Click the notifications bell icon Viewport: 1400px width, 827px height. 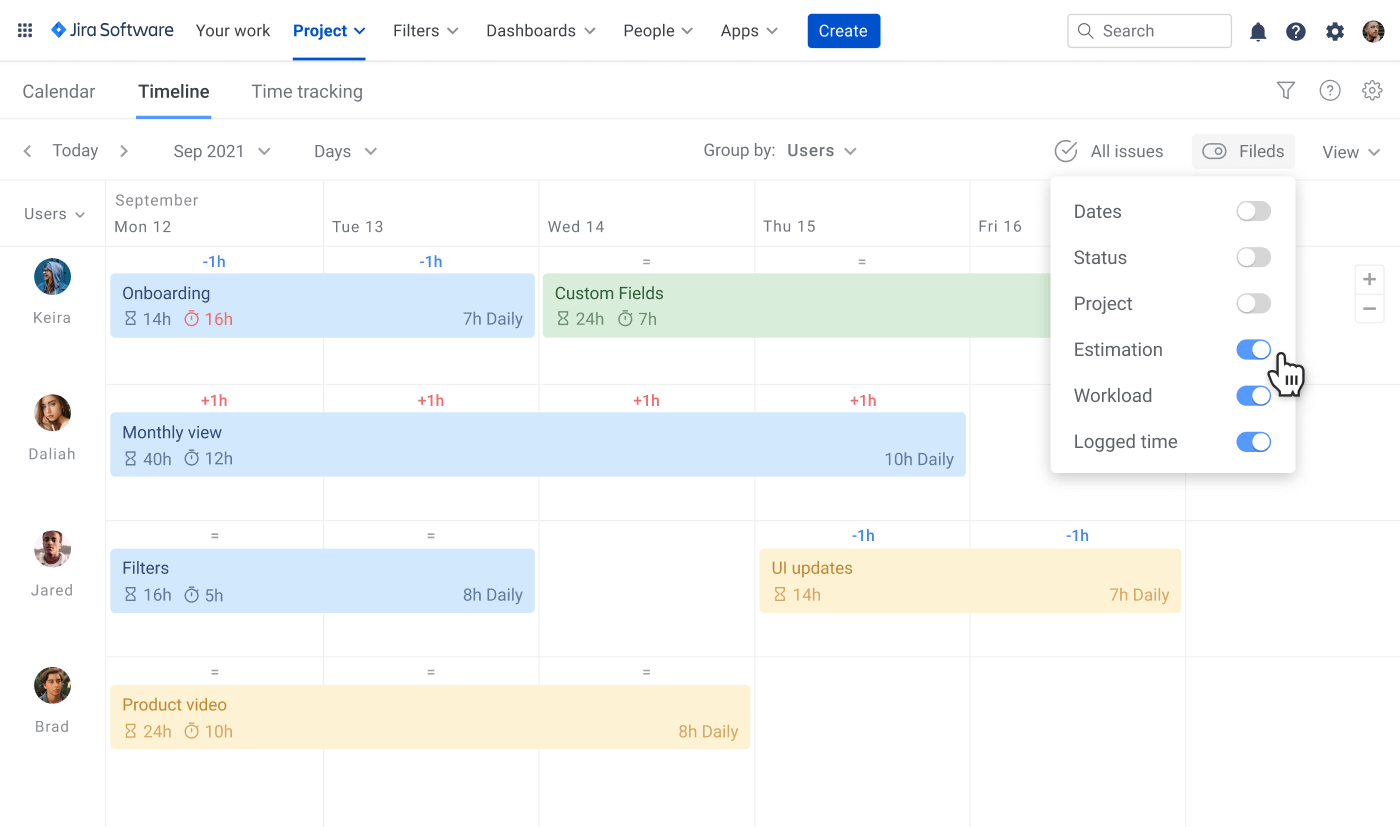1258,32
